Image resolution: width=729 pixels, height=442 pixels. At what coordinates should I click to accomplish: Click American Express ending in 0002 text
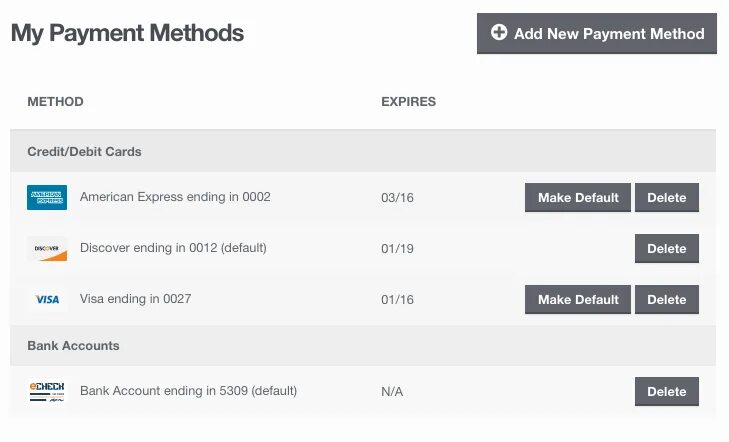(175, 197)
